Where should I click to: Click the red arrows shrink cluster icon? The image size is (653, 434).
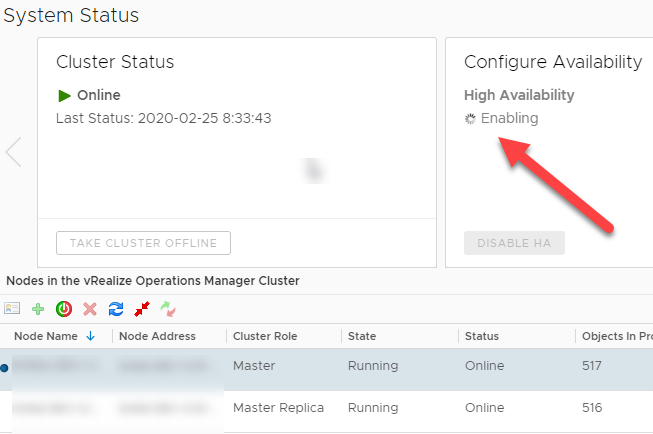coord(142,309)
